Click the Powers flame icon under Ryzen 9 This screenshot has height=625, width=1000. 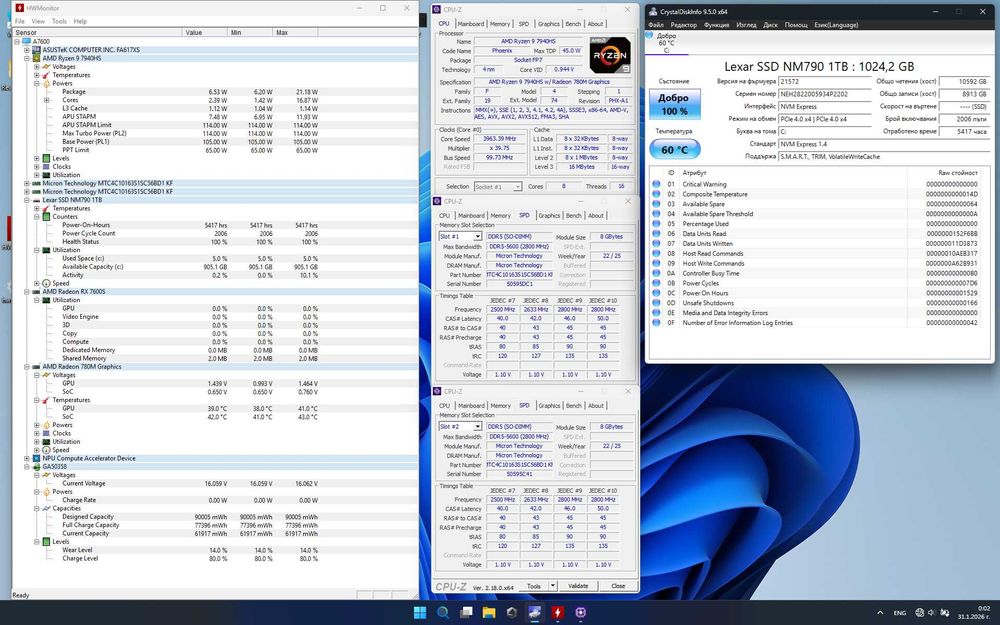click(47, 84)
